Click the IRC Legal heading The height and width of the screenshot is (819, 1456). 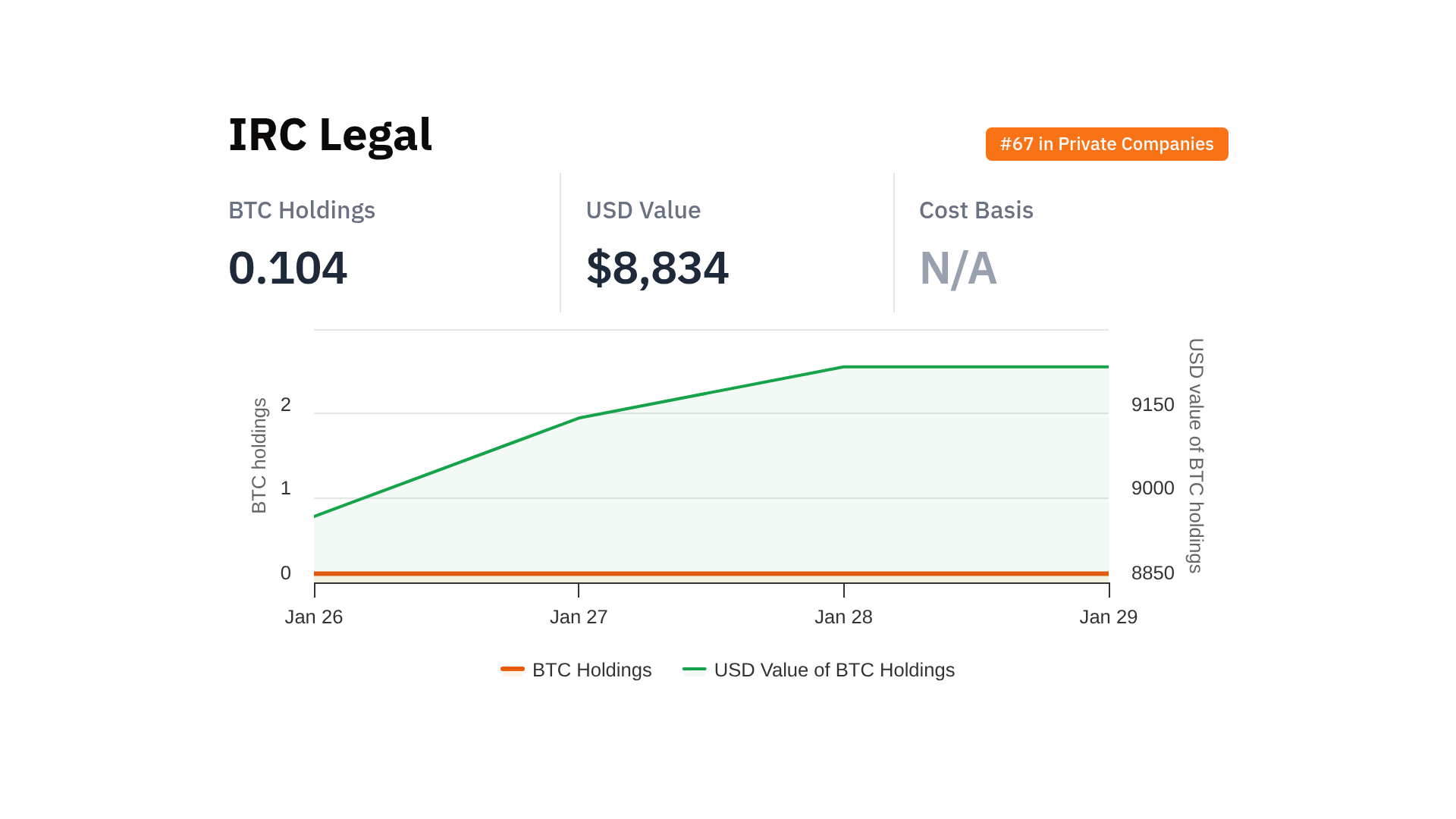click(x=330, y=135)
